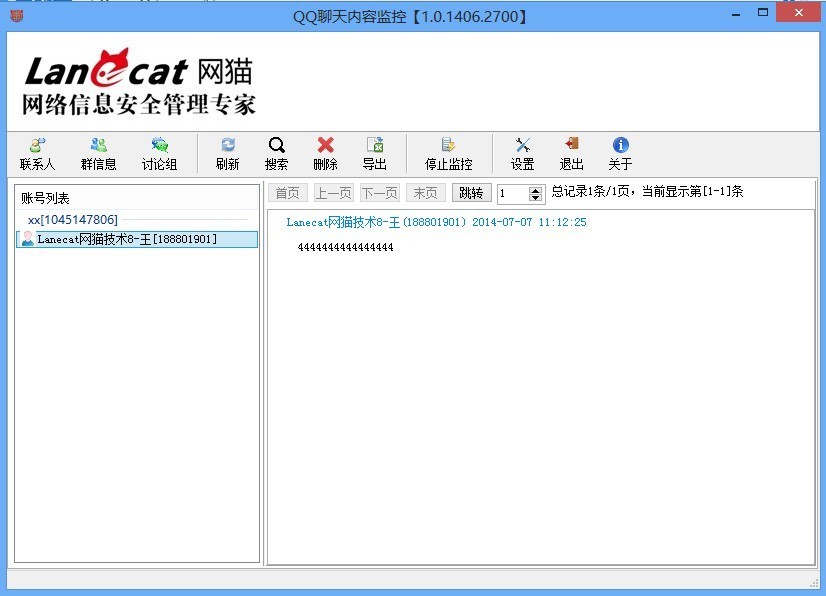Image resolution: width=826 pixels, height=596 pixels.
Task: Click 停止监控 to stop monitoring
Action: pos(449,153)
